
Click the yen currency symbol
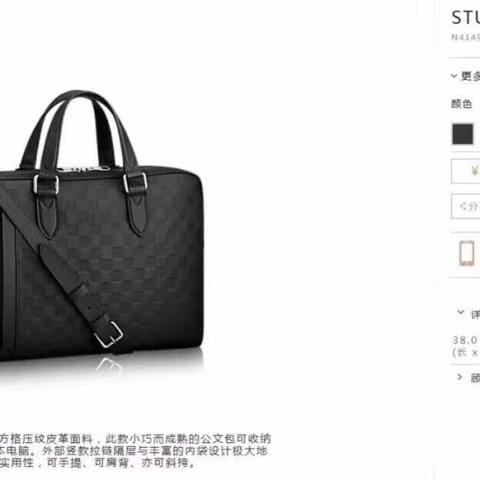(475, 171)
